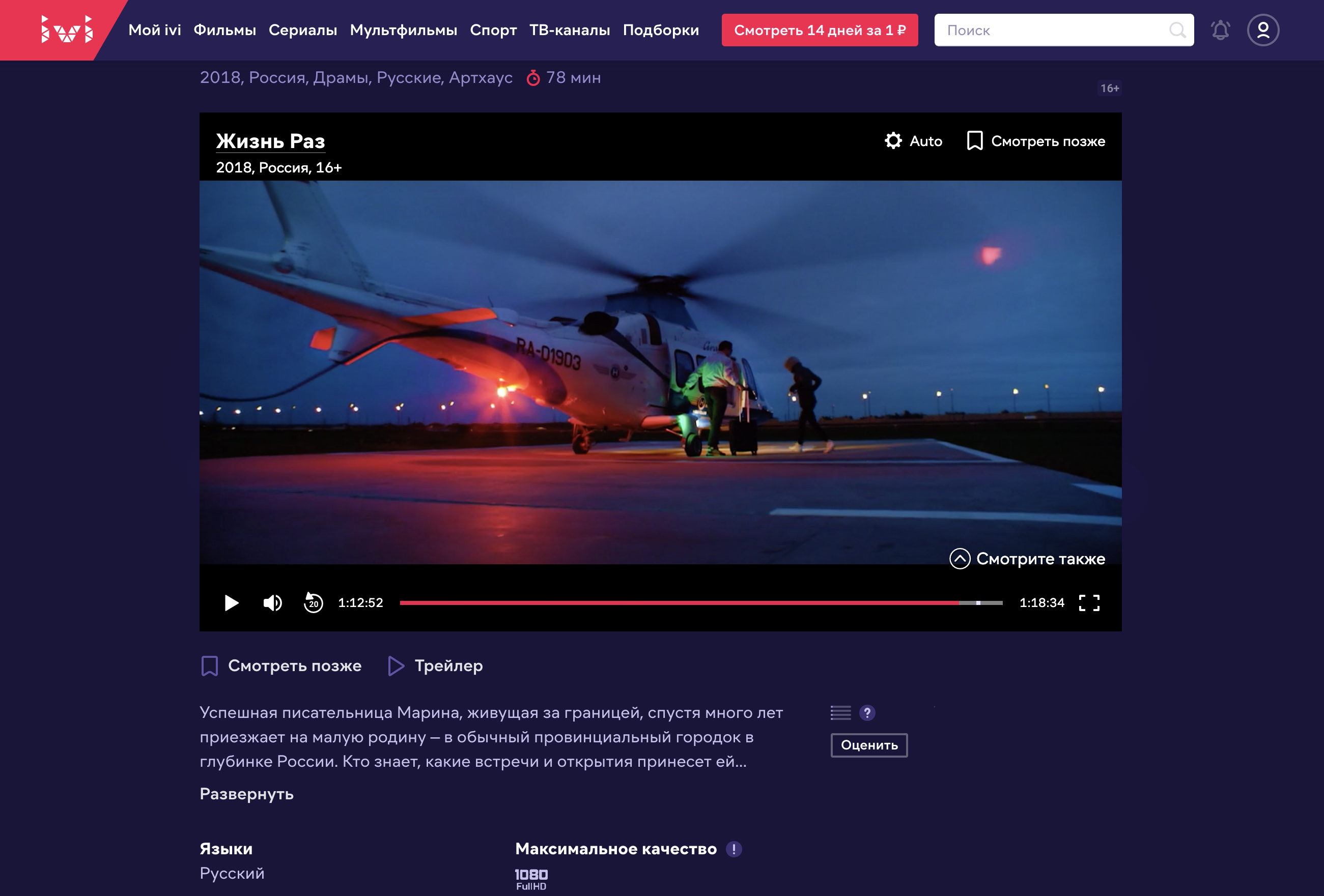
Task: Play the video
Action: 231,602
